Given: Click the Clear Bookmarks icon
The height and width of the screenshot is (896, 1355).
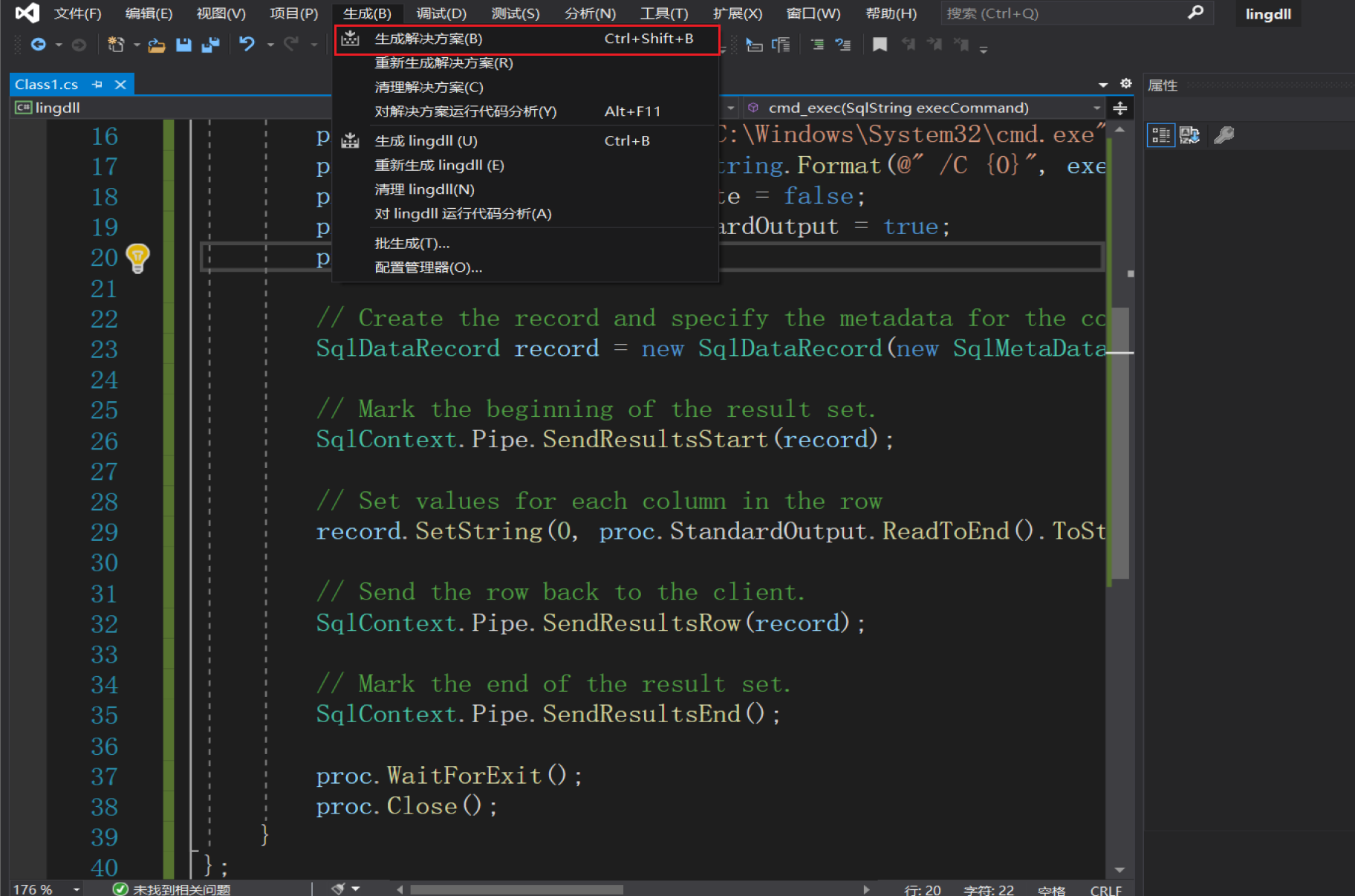Looking at the screenshot, I should [x=961, y=45].
